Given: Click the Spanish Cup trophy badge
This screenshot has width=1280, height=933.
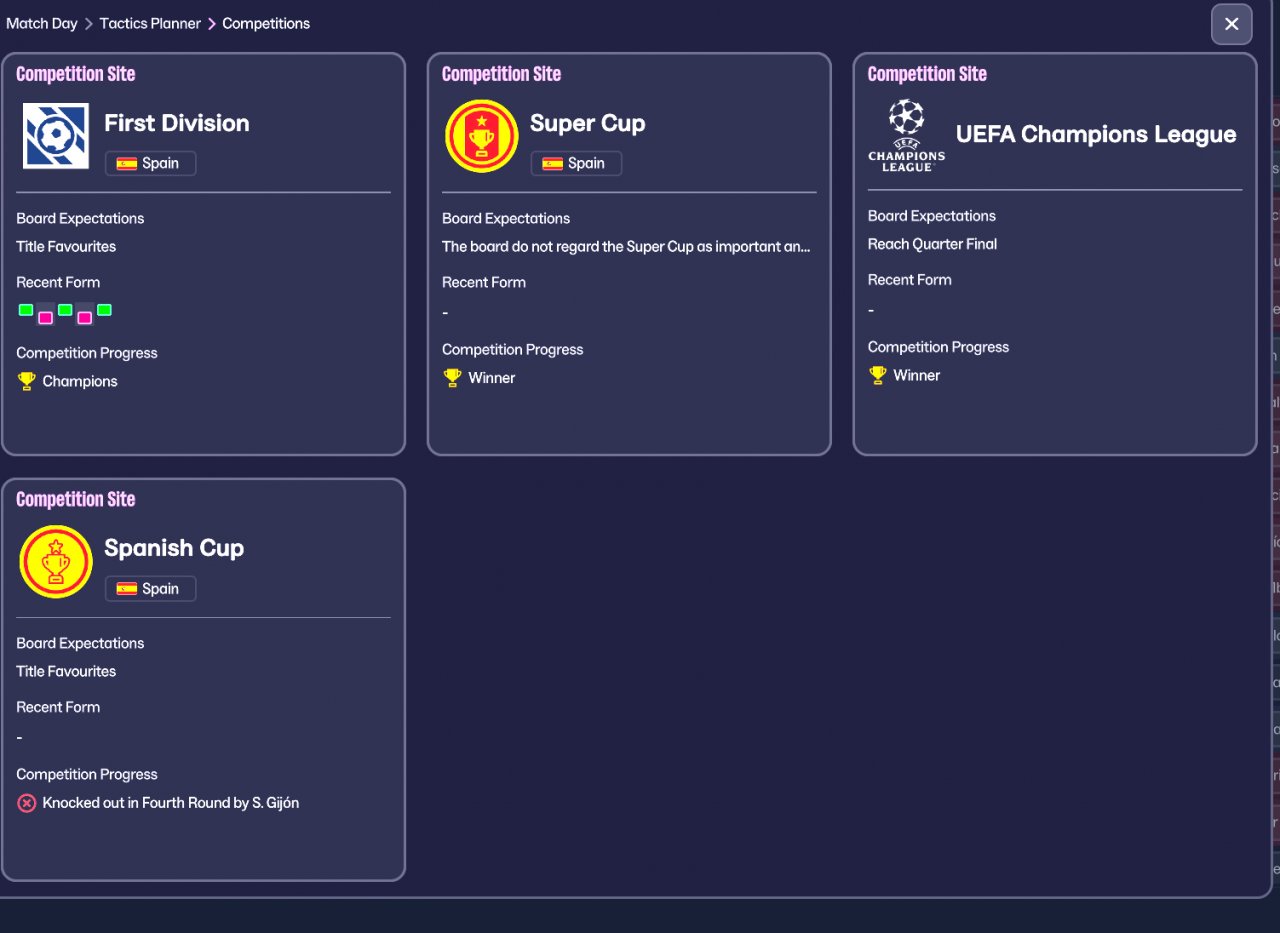Looking at the screenshot, I should point(56,561).
